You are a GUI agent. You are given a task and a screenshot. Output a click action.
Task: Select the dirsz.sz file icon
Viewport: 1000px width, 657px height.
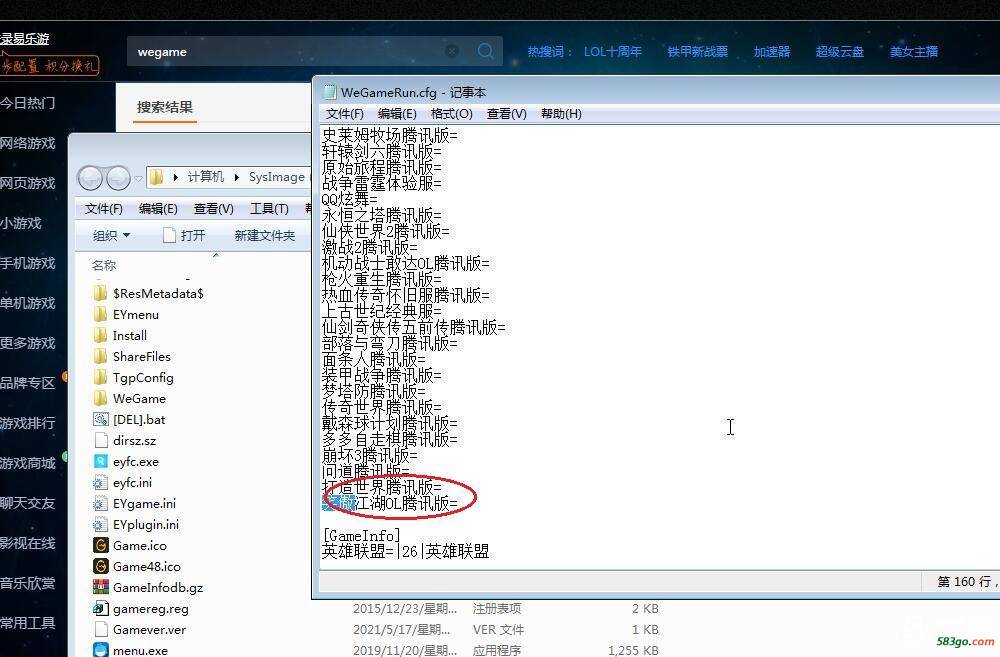100,440
